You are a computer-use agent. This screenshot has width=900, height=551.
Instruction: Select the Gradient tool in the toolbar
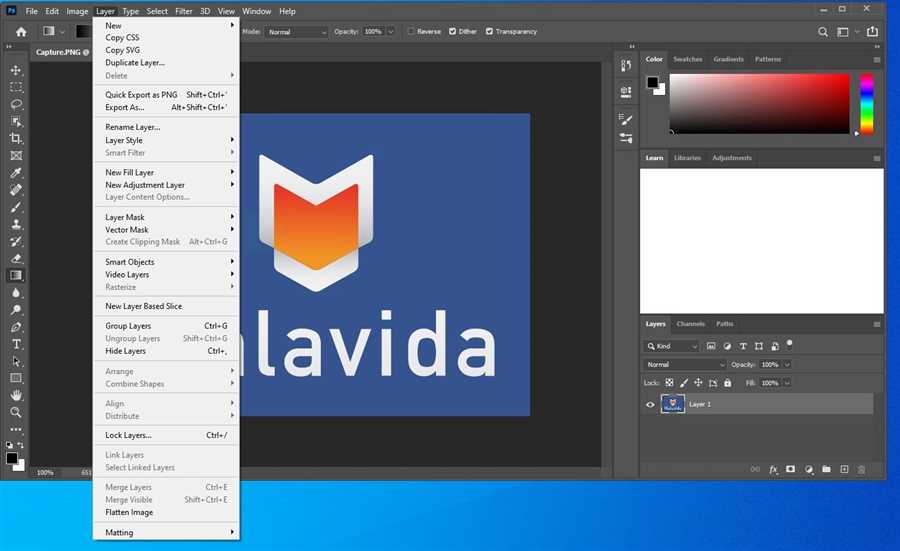pyautogui.click(x=16, y=276)
